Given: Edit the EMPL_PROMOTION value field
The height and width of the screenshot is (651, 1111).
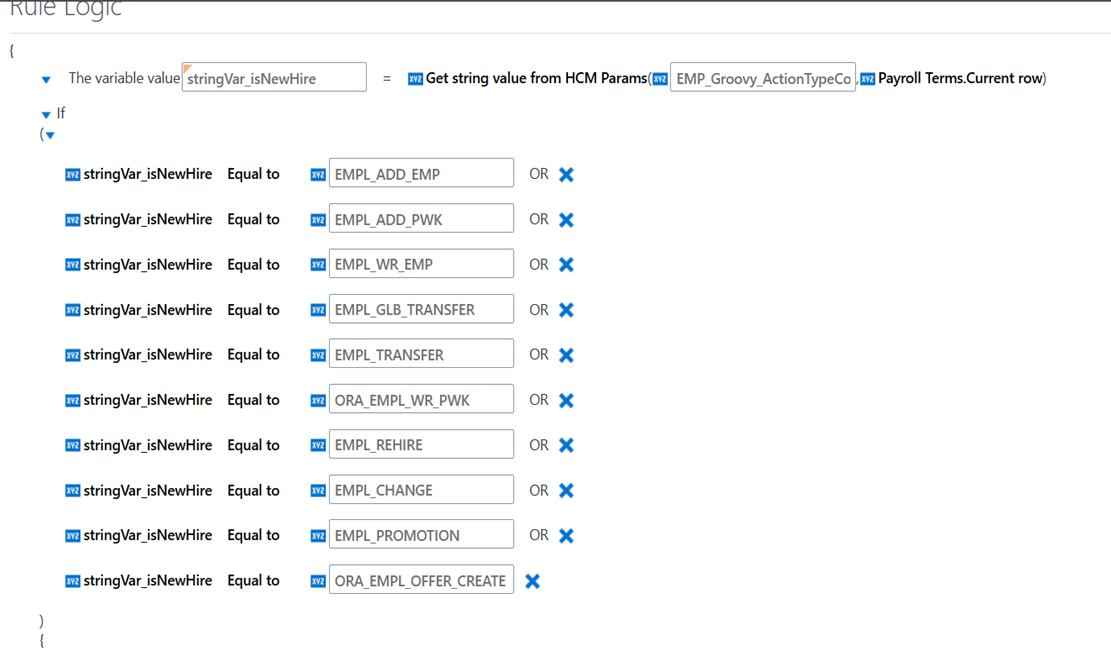Looking at the screenshot, I should point(422,535).
